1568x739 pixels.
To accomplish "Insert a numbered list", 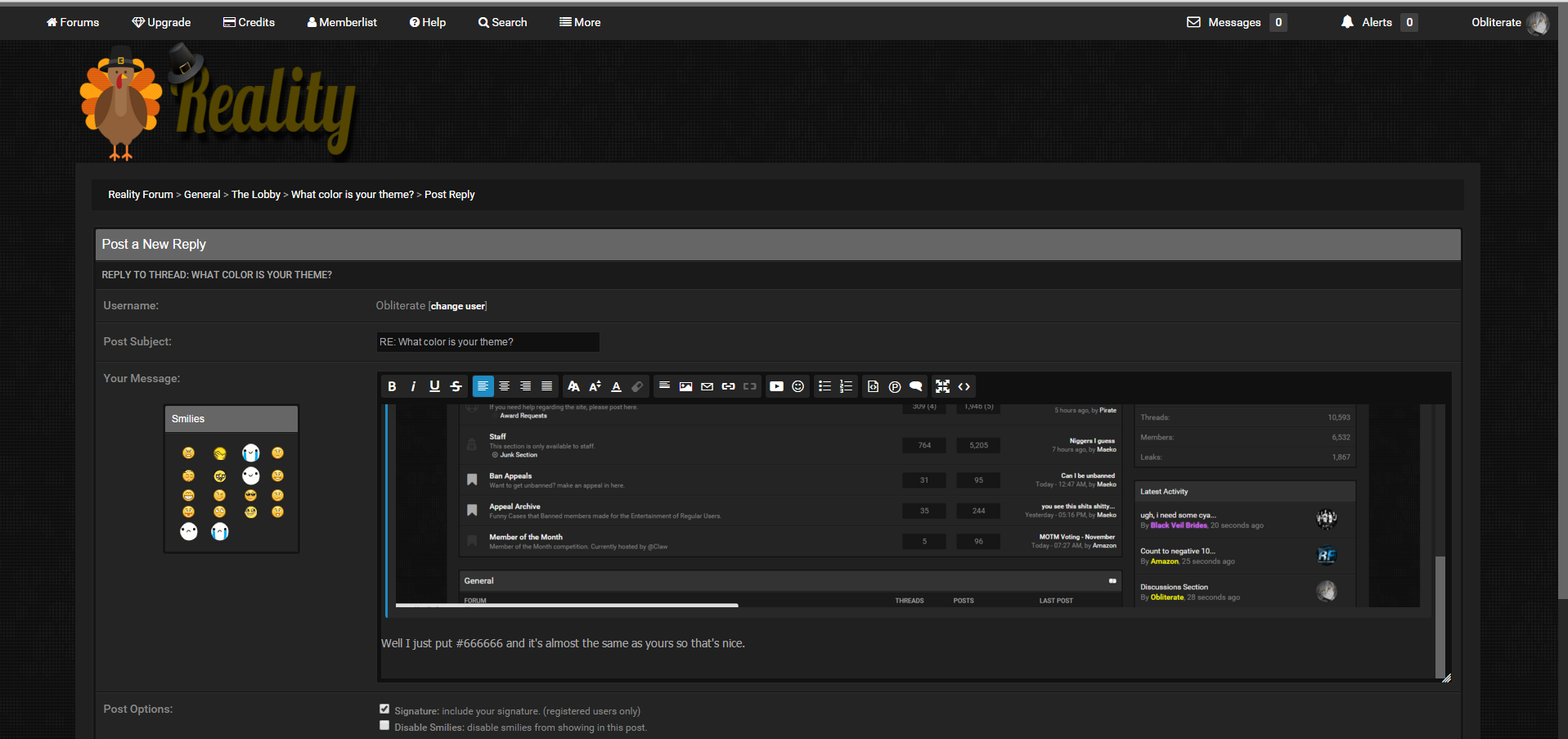I will pyautogui.click(x=846, y=386).
